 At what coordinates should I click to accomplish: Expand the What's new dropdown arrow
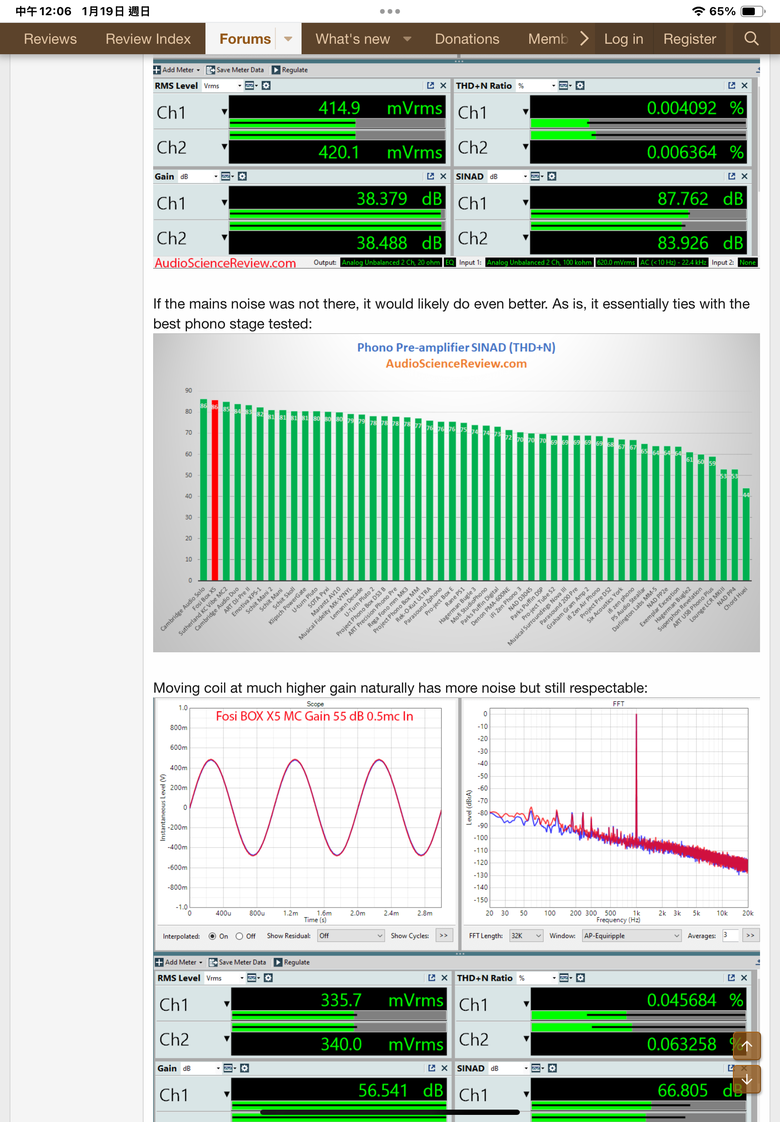click(x=407, y=39)
